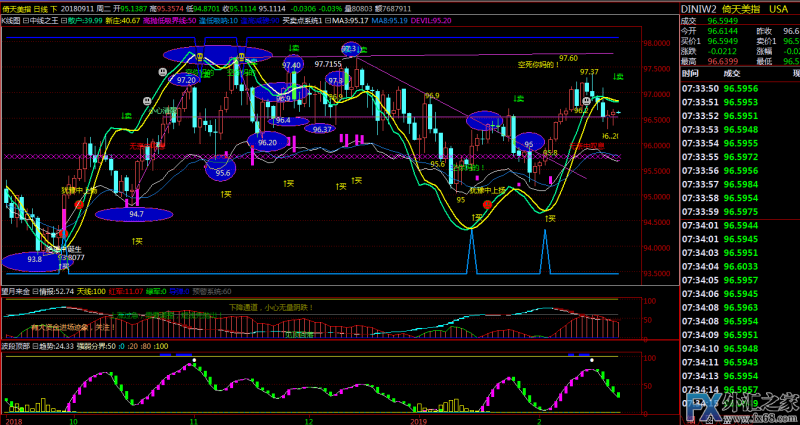This screenshot has height=425, width=800.
Task: Click the 中线之王 indicator name label
Action: pyautogui.click(x=44, y=21)
